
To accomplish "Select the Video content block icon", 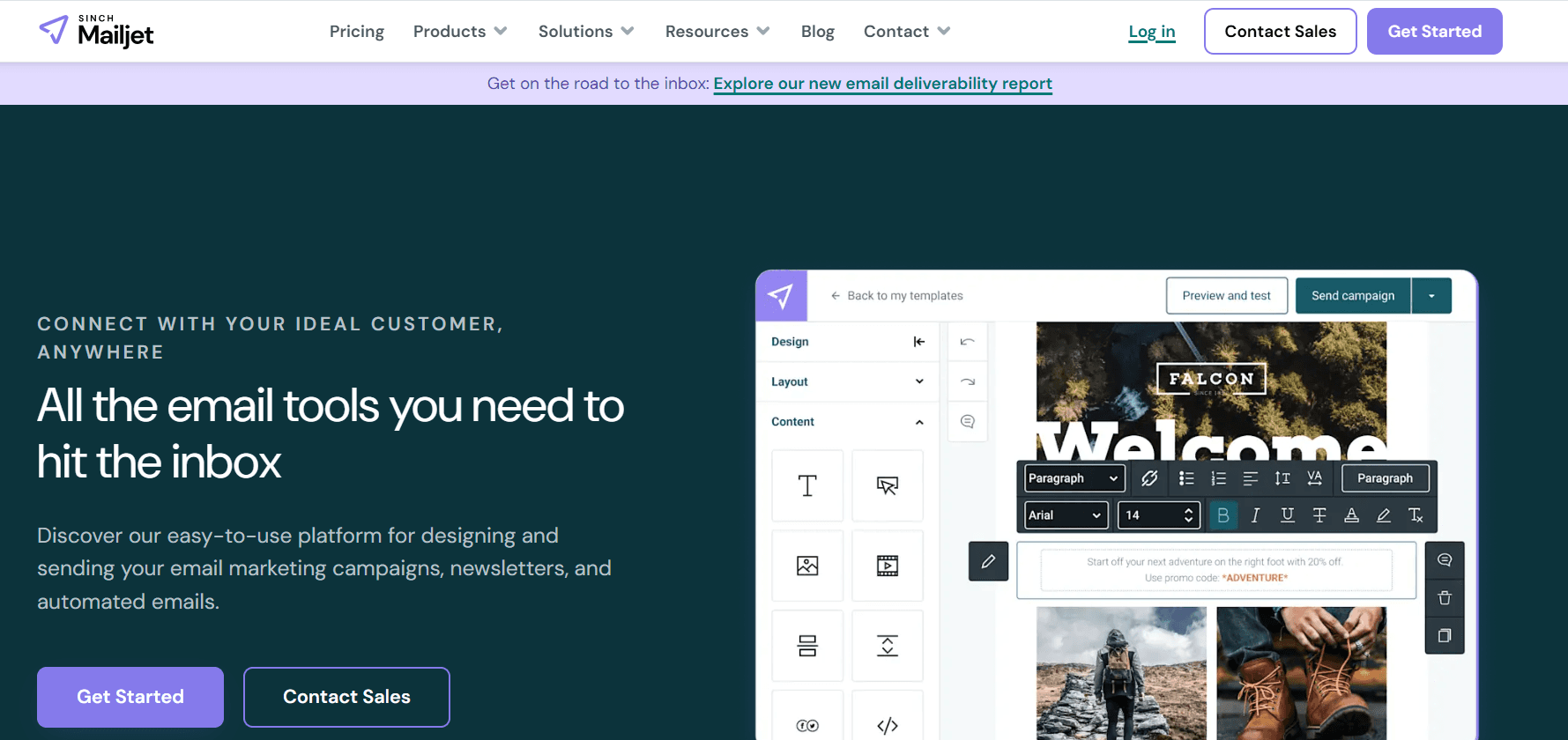I will click(888, 566).
